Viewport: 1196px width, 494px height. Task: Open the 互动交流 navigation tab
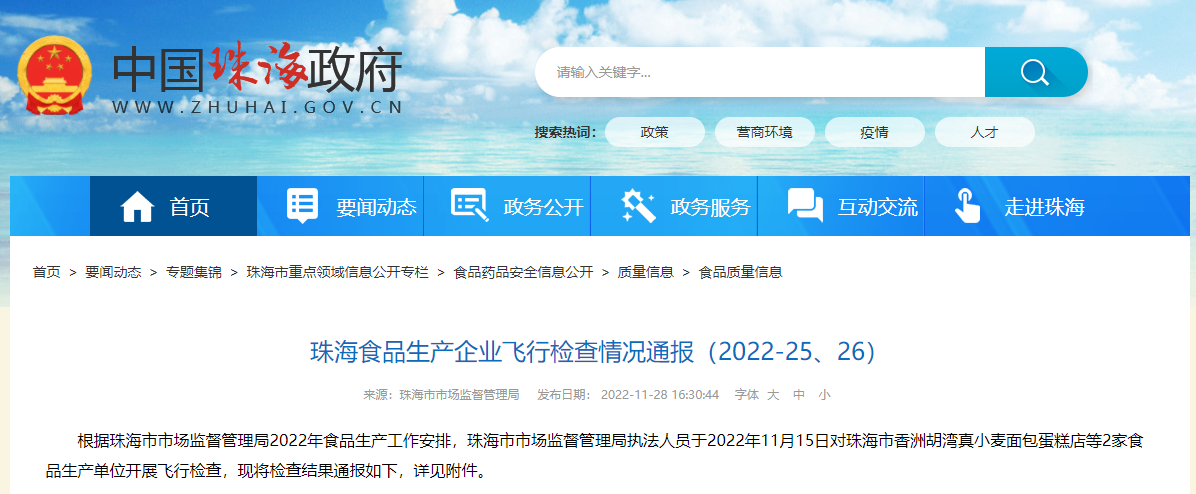(841, 206)
